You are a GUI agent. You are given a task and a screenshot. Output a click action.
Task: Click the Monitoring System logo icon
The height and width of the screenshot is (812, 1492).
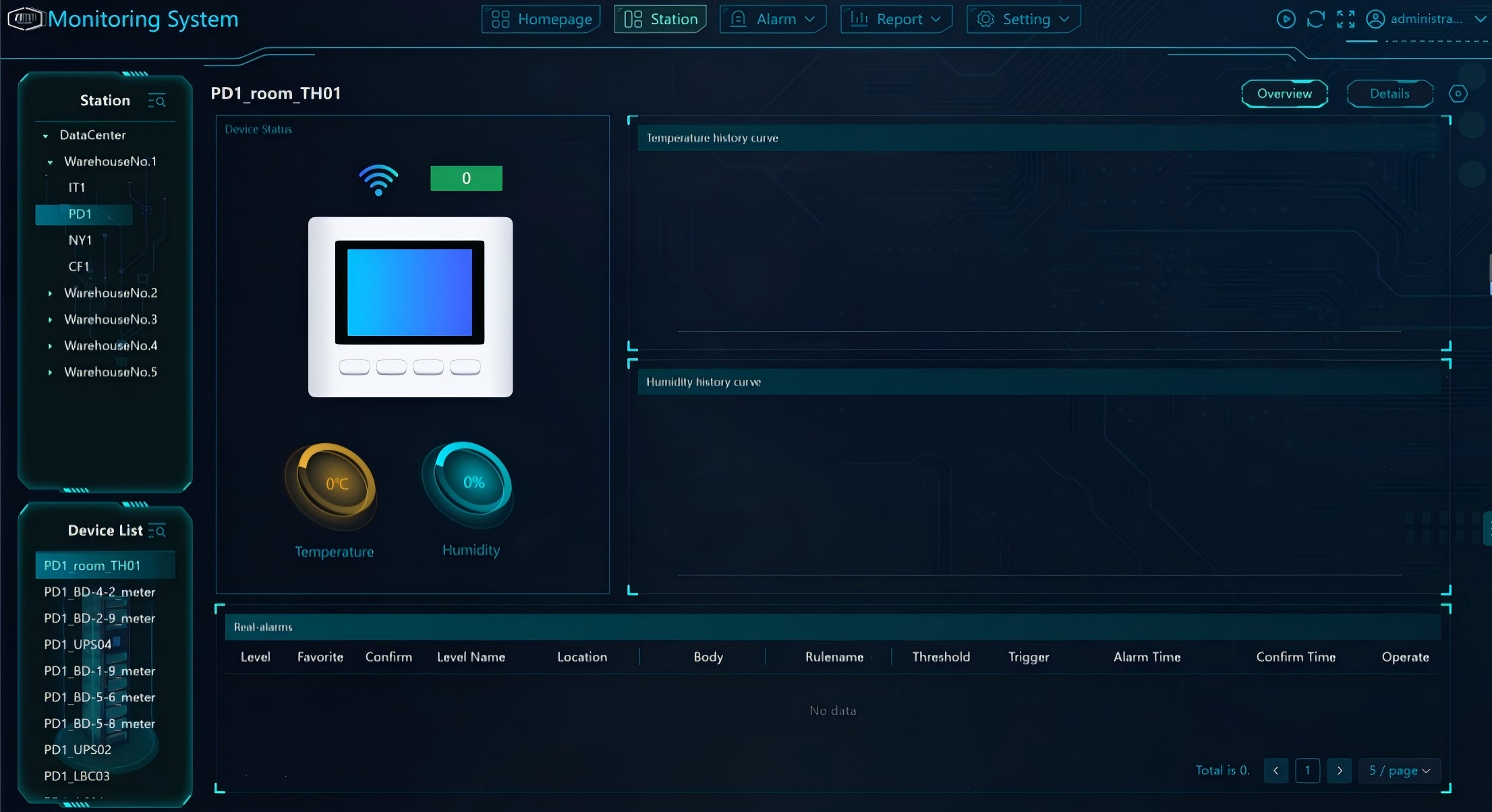point(26,18)
